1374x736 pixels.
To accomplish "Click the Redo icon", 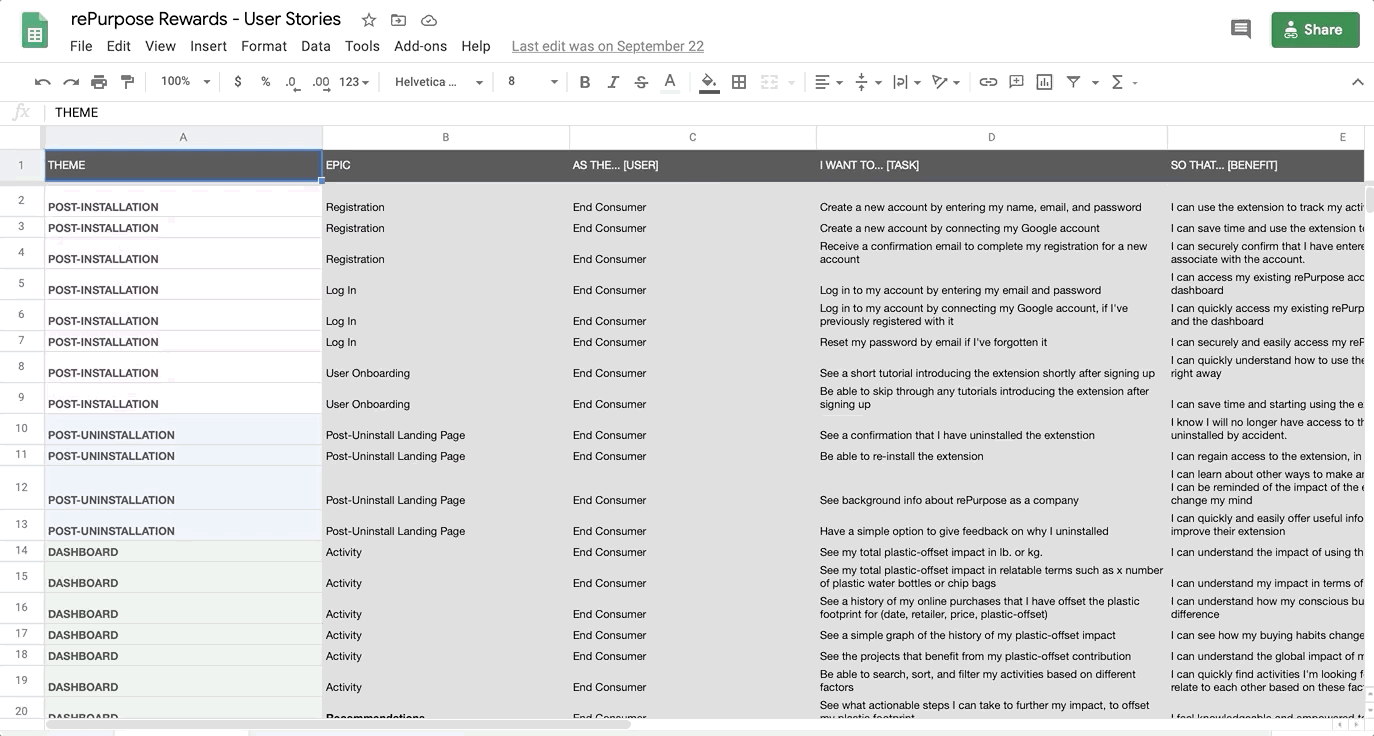I will point(70,82).
